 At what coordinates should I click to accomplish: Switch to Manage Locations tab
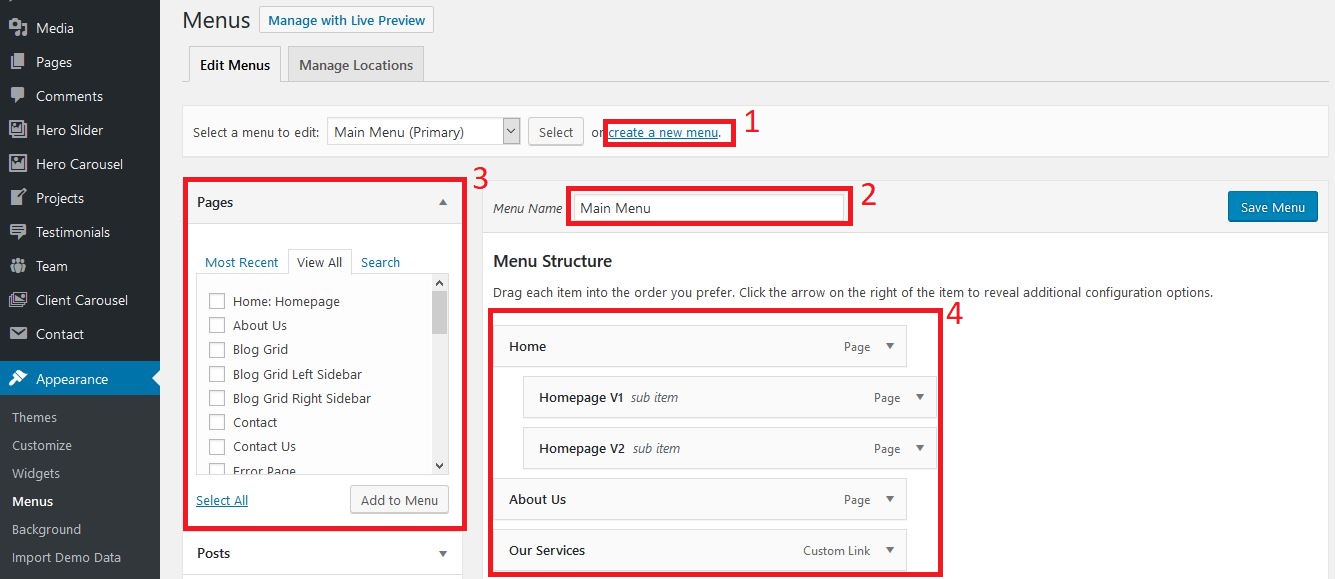coord(355,65)
